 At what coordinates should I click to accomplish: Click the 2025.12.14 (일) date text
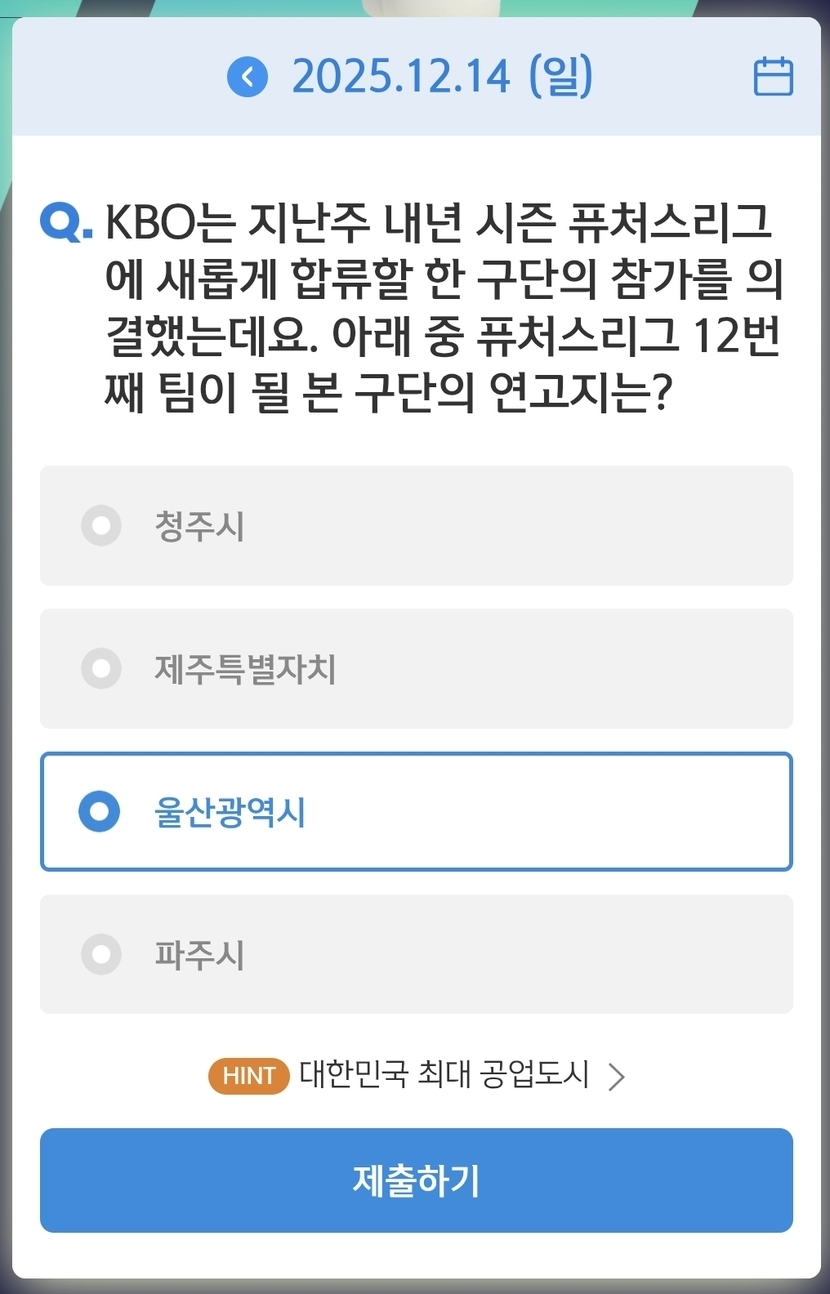(442, 77)
